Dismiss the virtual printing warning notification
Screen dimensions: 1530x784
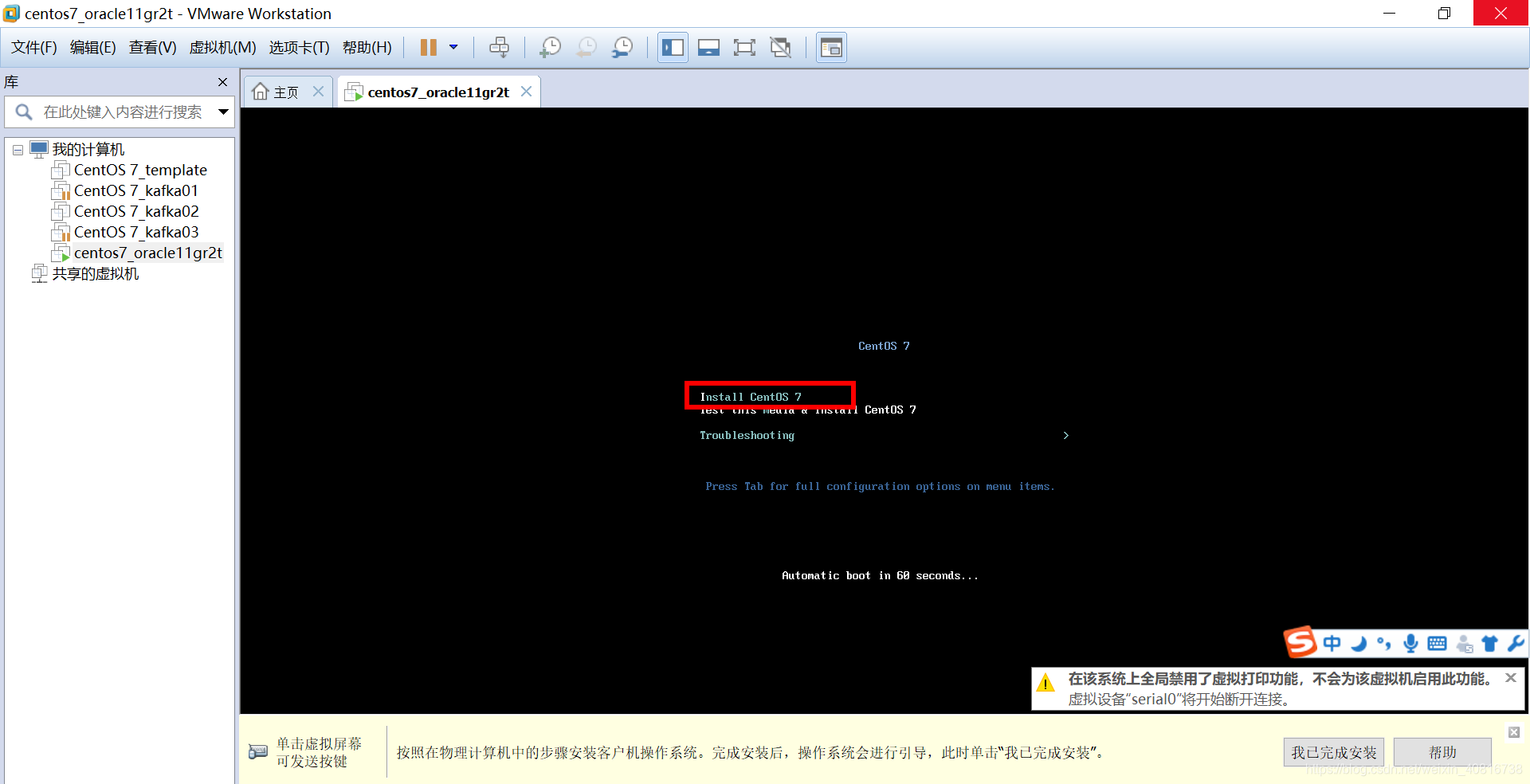point(1510,678)
